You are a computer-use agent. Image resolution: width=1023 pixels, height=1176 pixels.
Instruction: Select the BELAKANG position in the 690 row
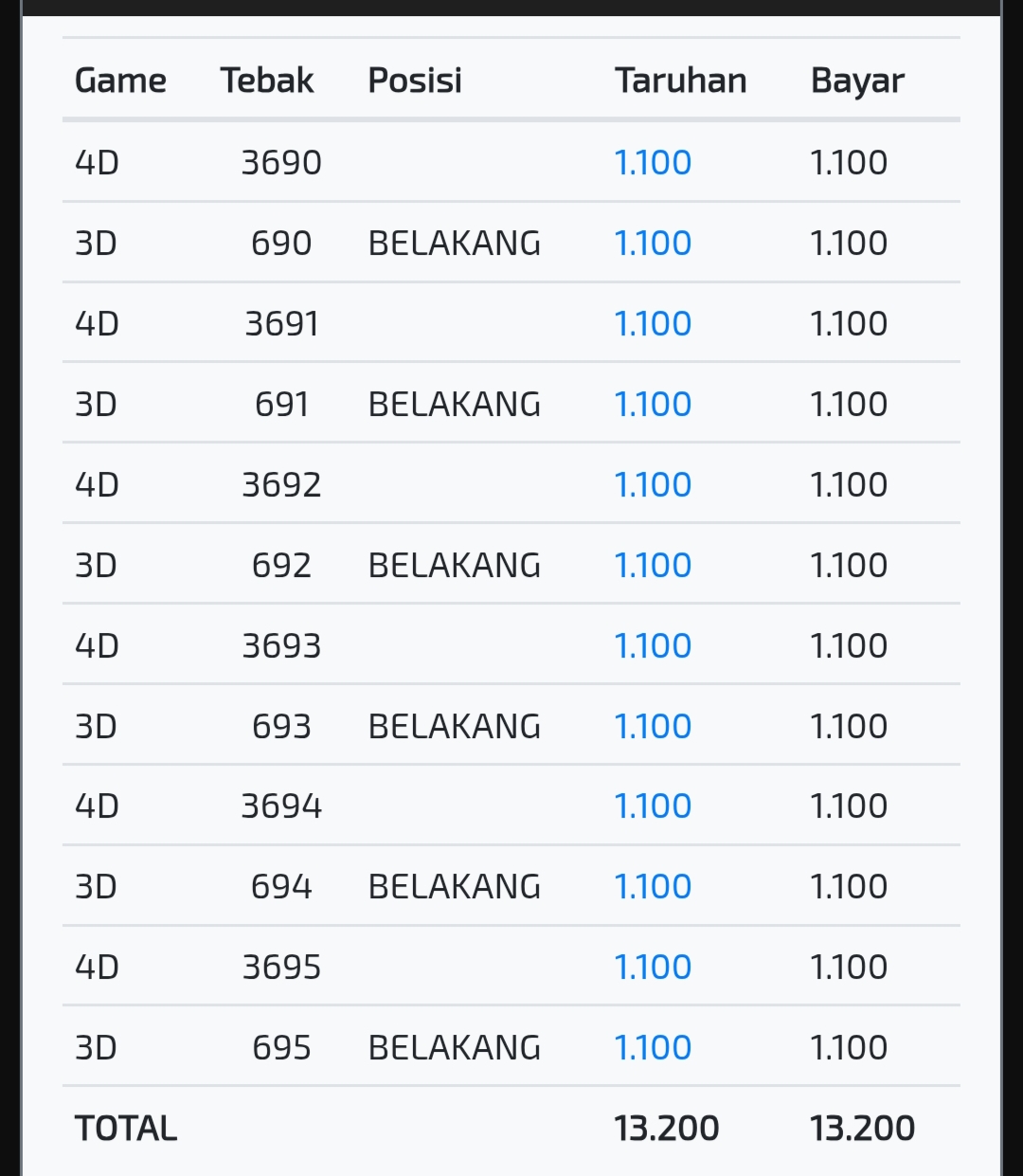point(454,243)
